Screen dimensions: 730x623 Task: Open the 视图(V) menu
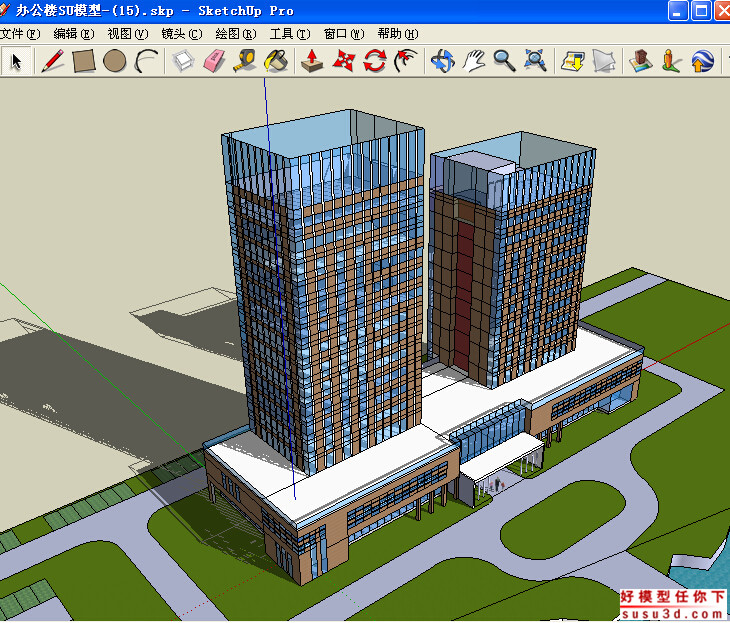pyautogui.click(x=128, y=34)
